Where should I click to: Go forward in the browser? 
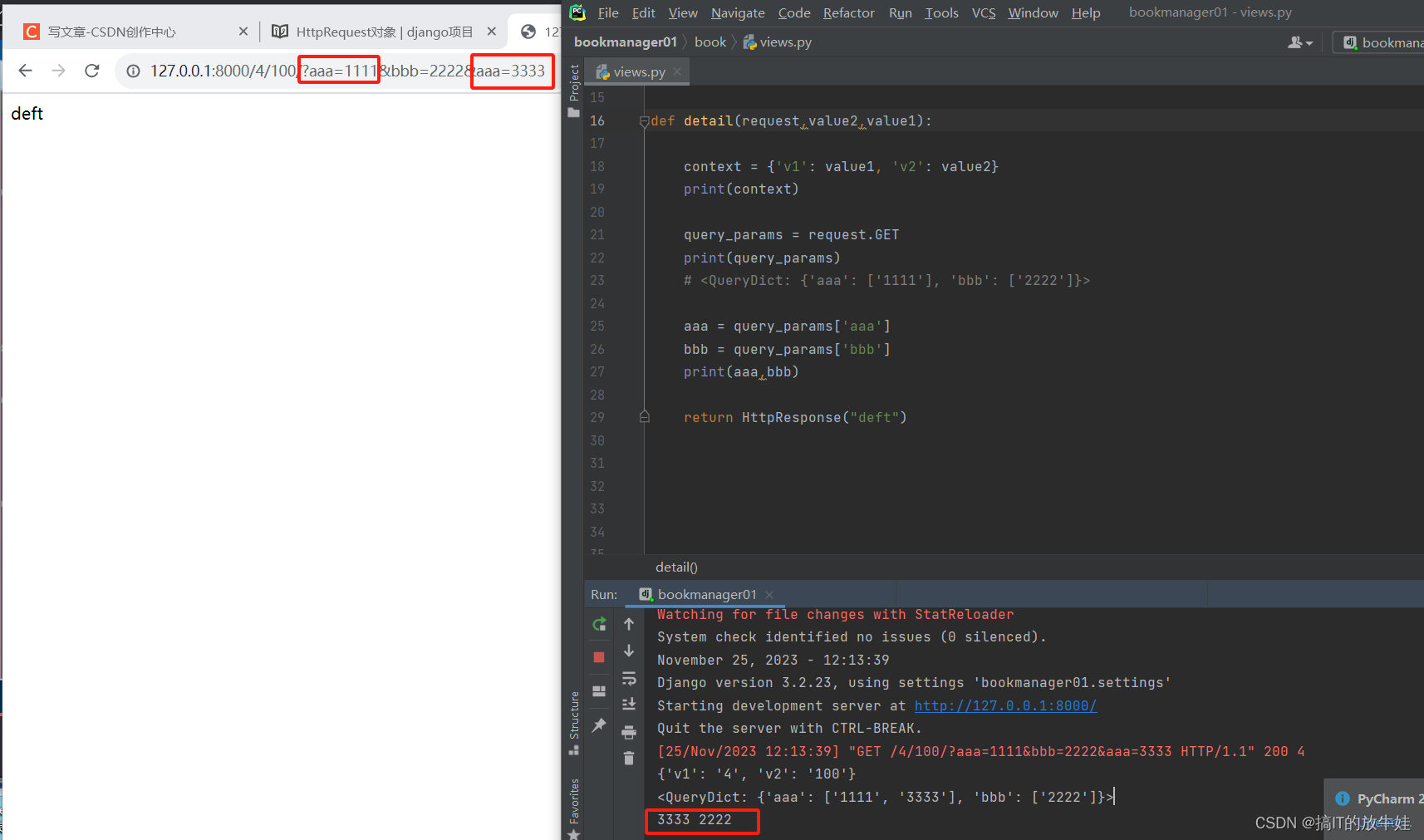[x=58, y=71]
